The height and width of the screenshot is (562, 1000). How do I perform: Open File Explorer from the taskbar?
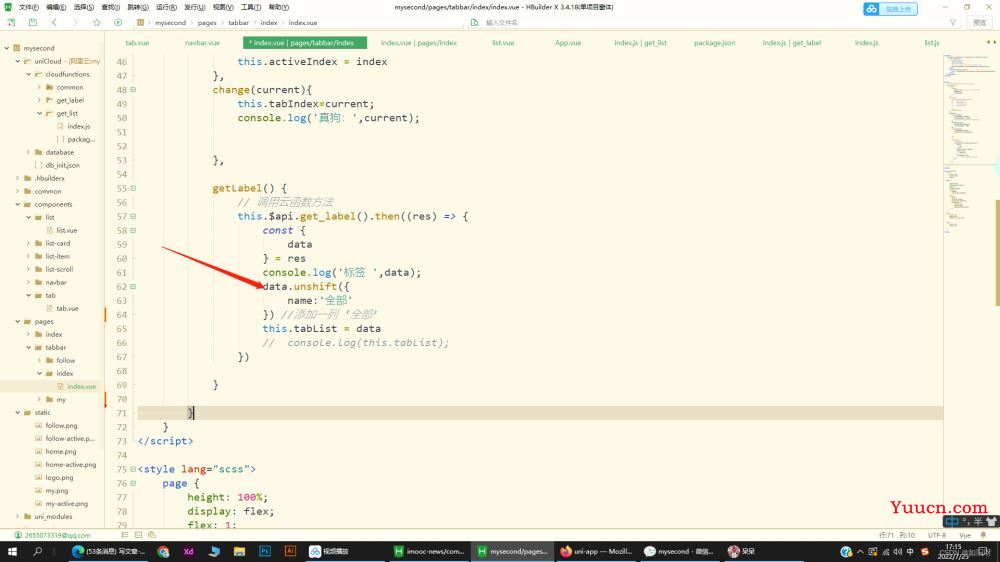(x=239, y=551)
